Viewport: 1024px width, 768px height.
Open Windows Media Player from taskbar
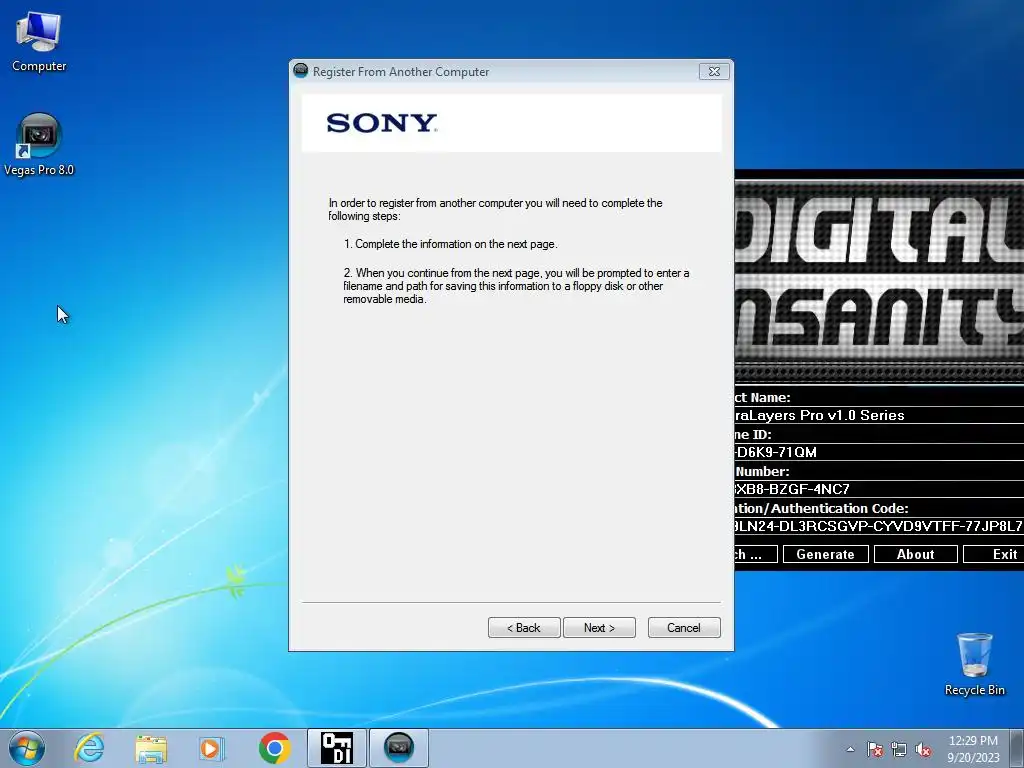pos(212,748)
